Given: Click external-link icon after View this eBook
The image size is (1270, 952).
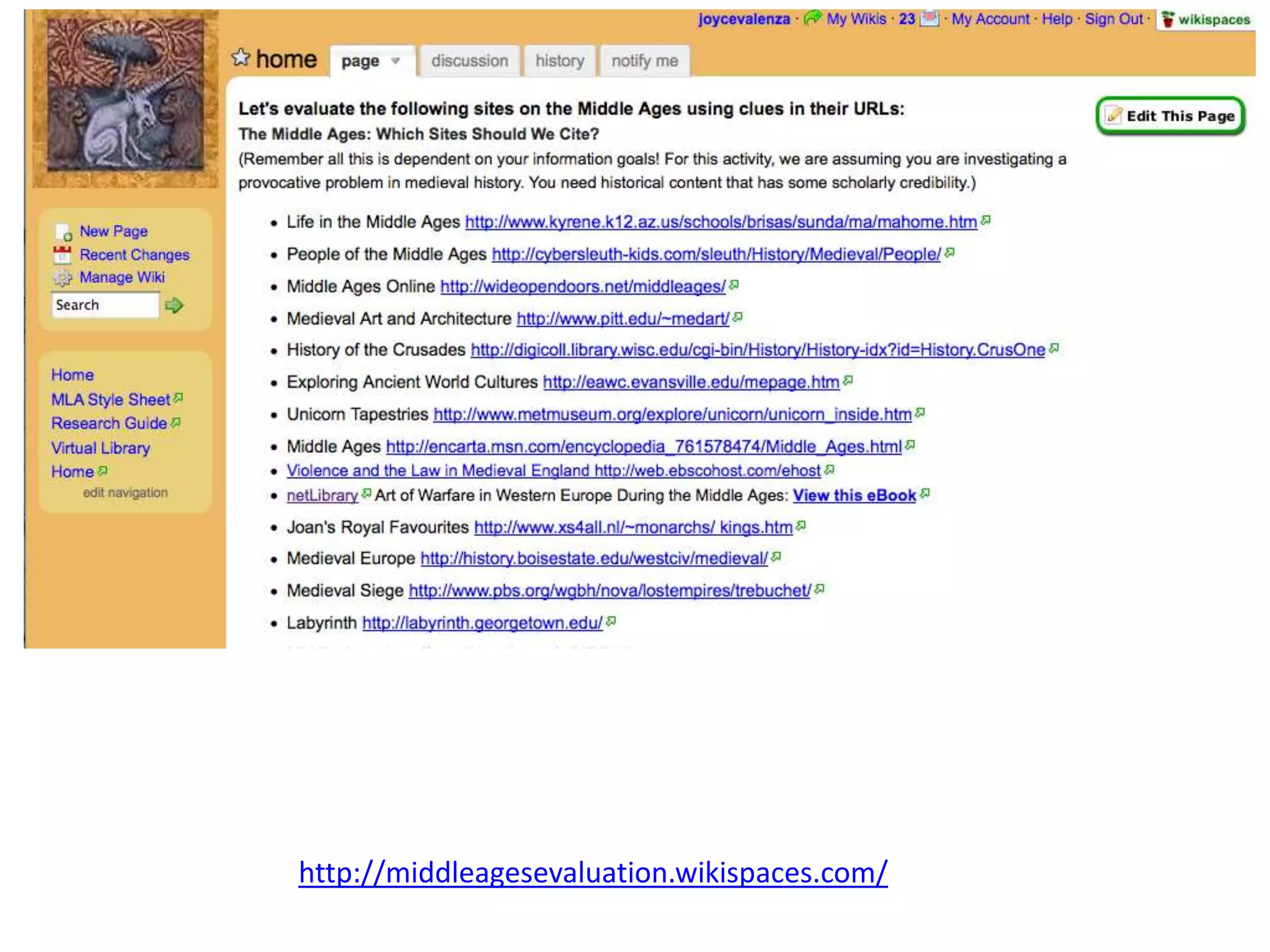Looking at the screenshot, I should point(925,493).
